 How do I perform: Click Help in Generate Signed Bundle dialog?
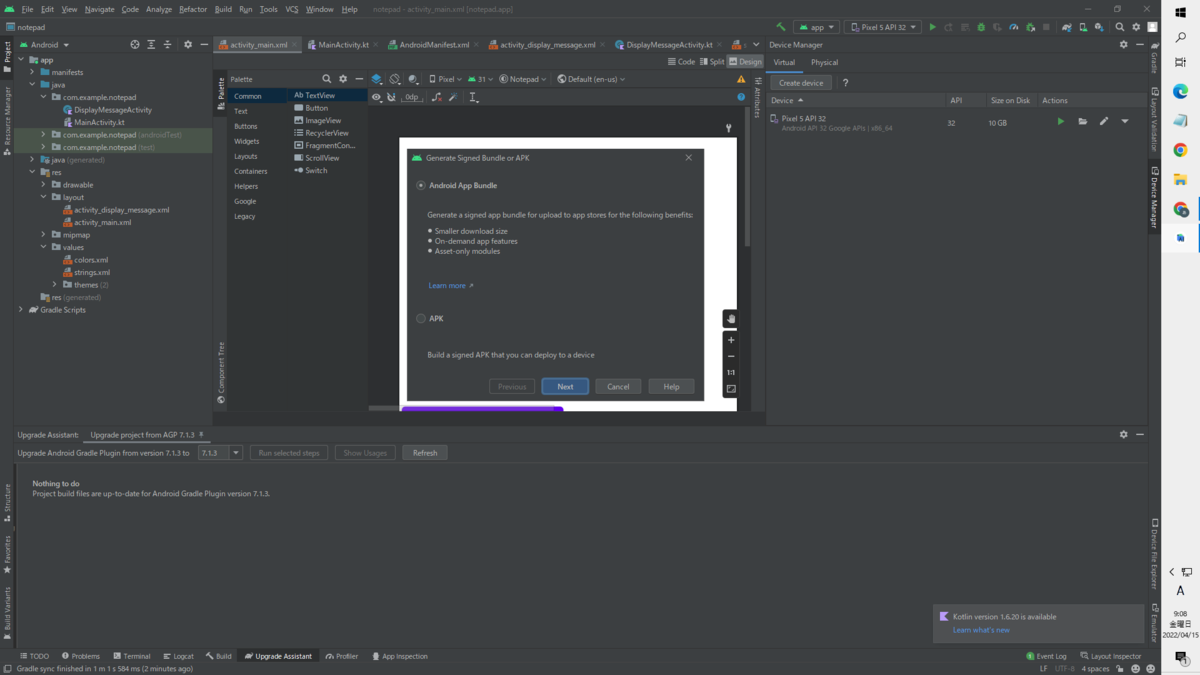coord(671,386)
